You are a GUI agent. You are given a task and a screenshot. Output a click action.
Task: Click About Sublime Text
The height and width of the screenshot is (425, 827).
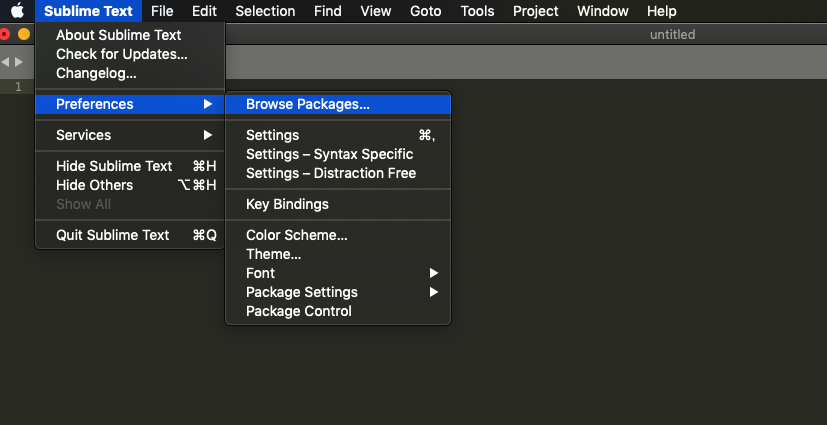118,35
